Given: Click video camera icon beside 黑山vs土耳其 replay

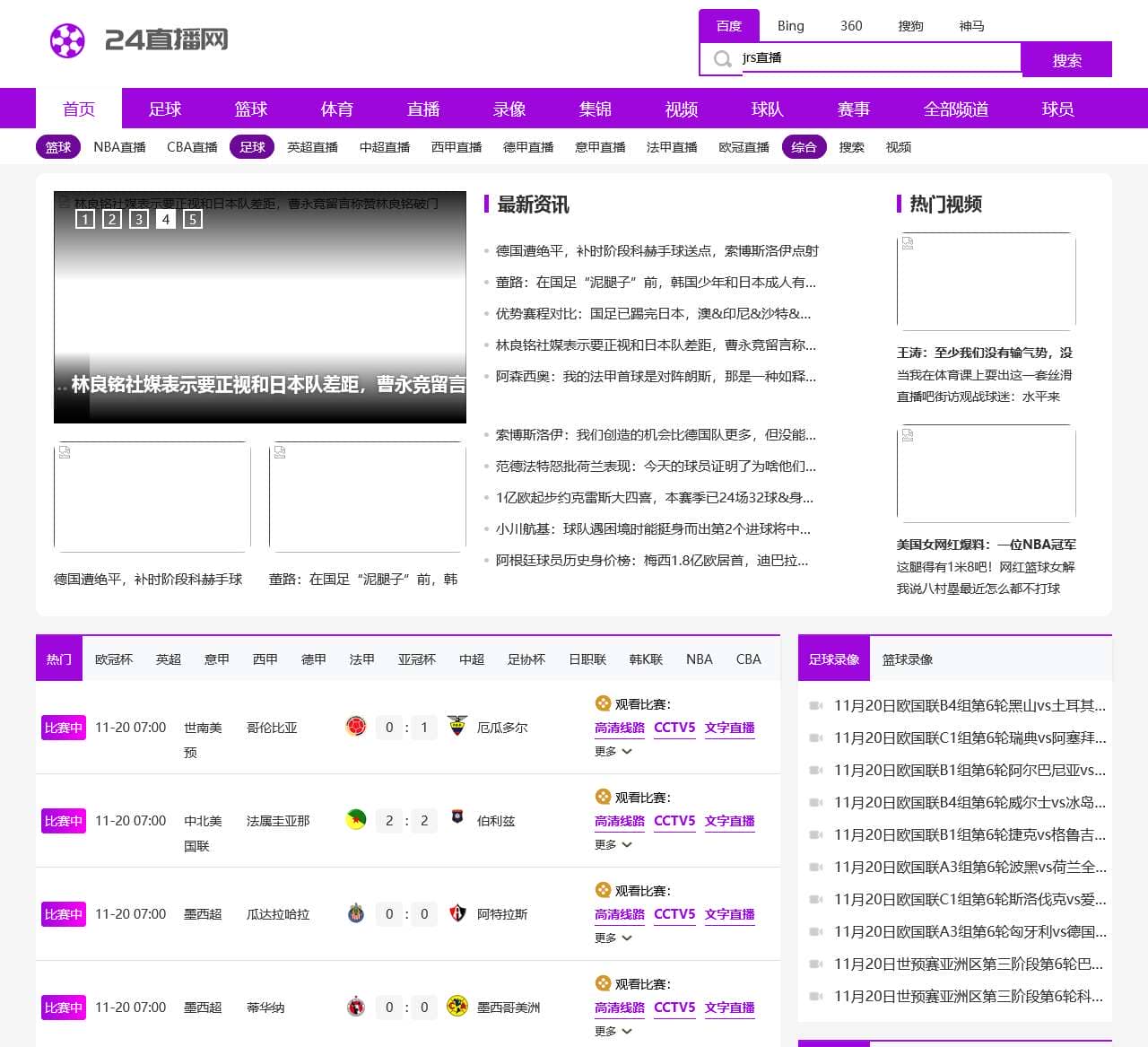Looking at the screenshot, I should coord(816,706).
